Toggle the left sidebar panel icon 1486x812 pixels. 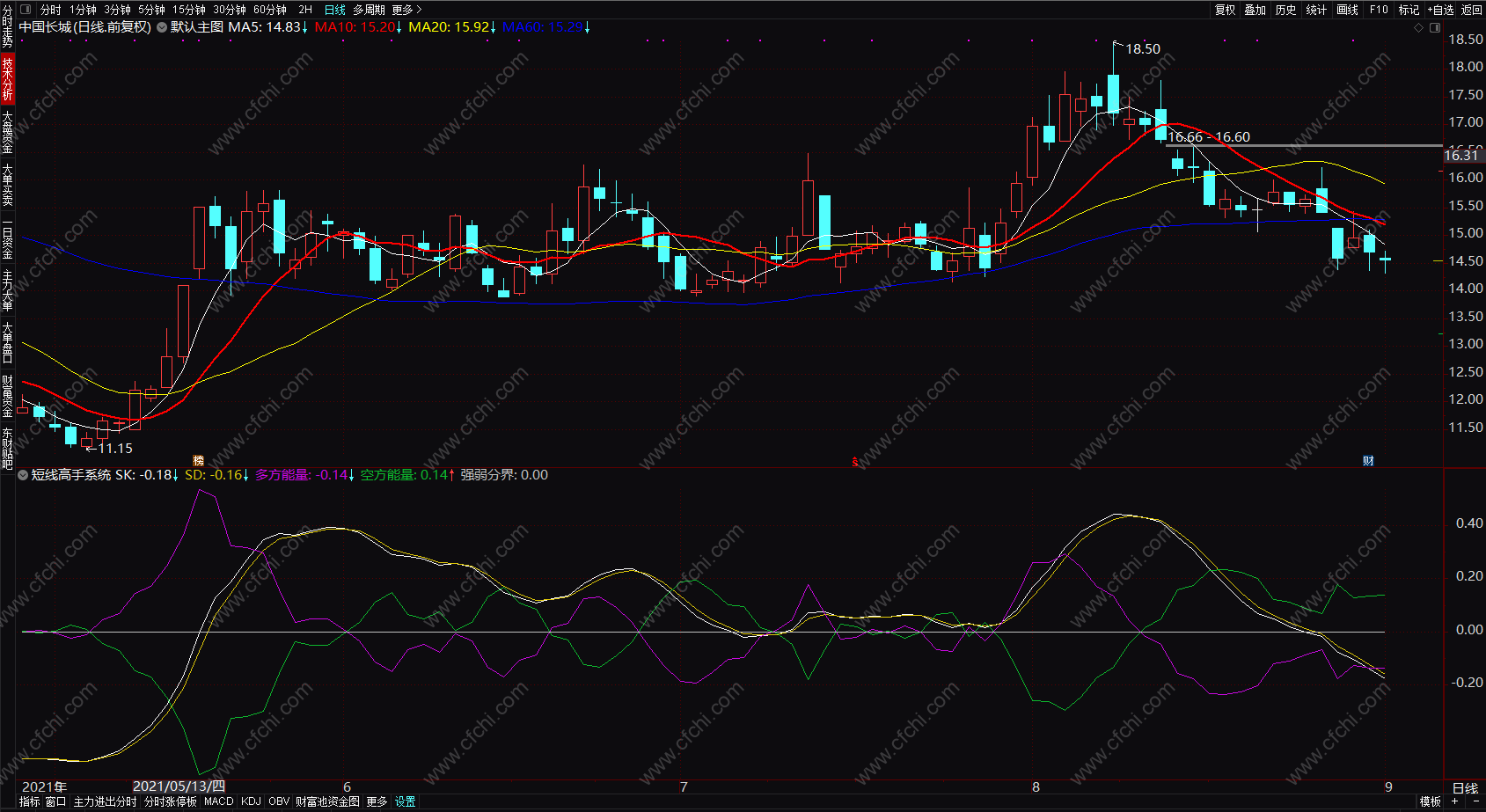click(26, 10)
